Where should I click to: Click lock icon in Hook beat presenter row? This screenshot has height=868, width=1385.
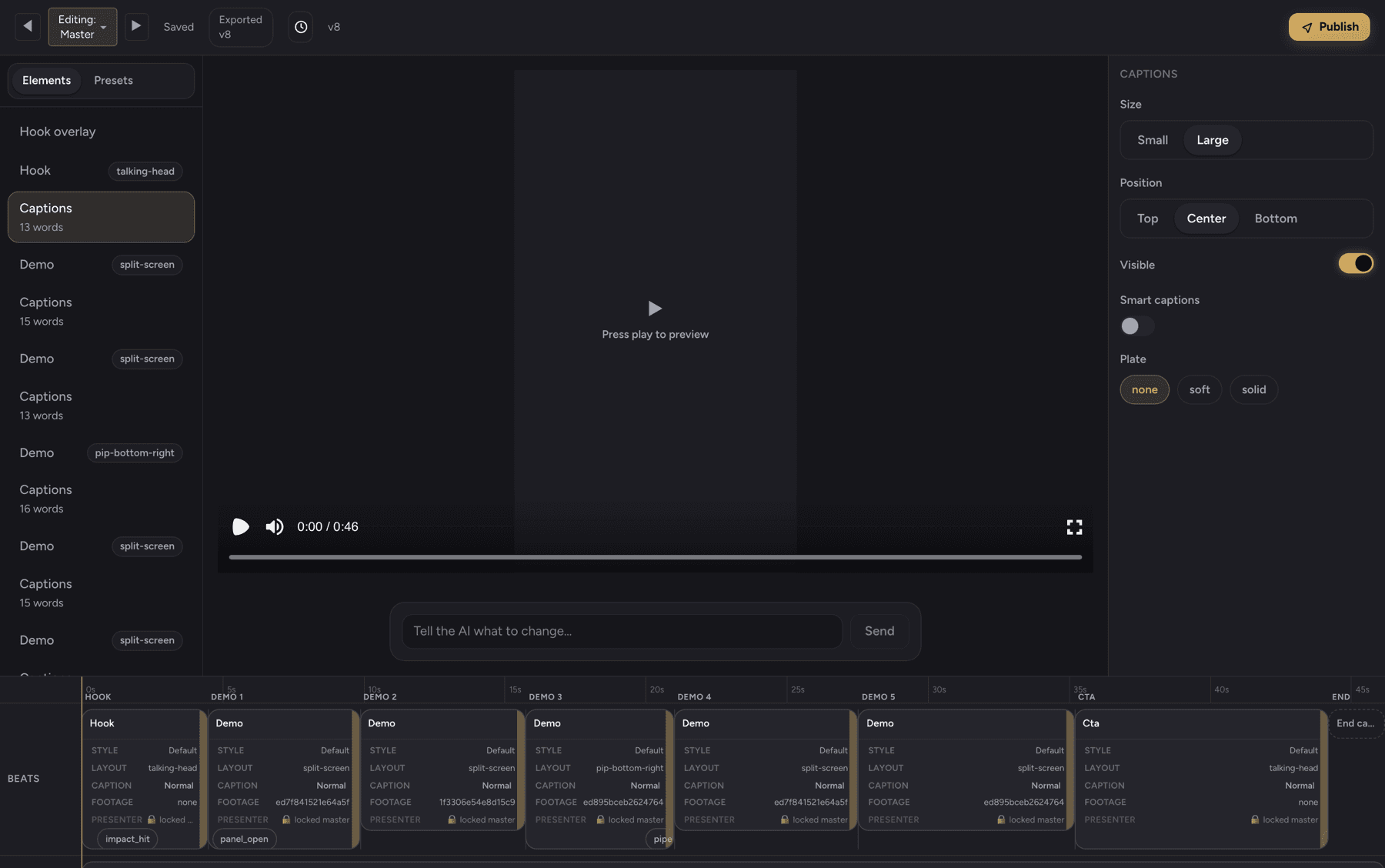152,820
